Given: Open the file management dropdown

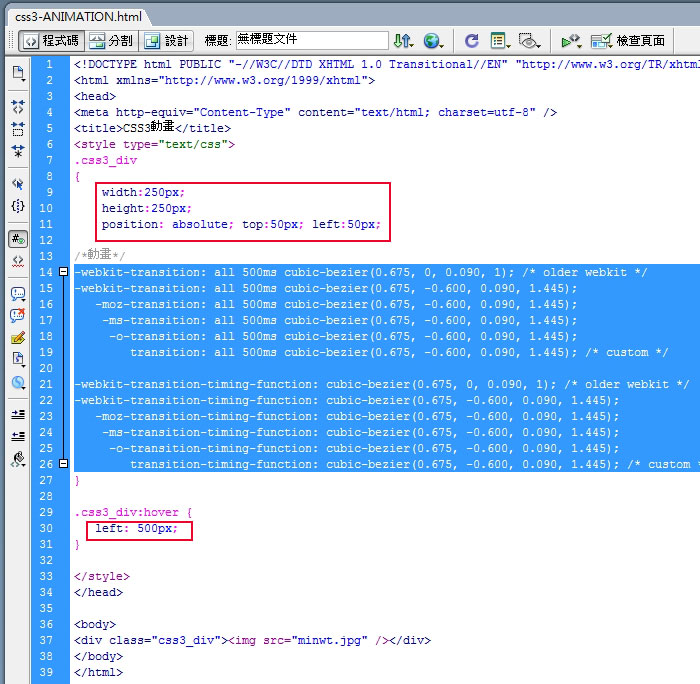Looking at the screenshot, I should pos(403,41).
